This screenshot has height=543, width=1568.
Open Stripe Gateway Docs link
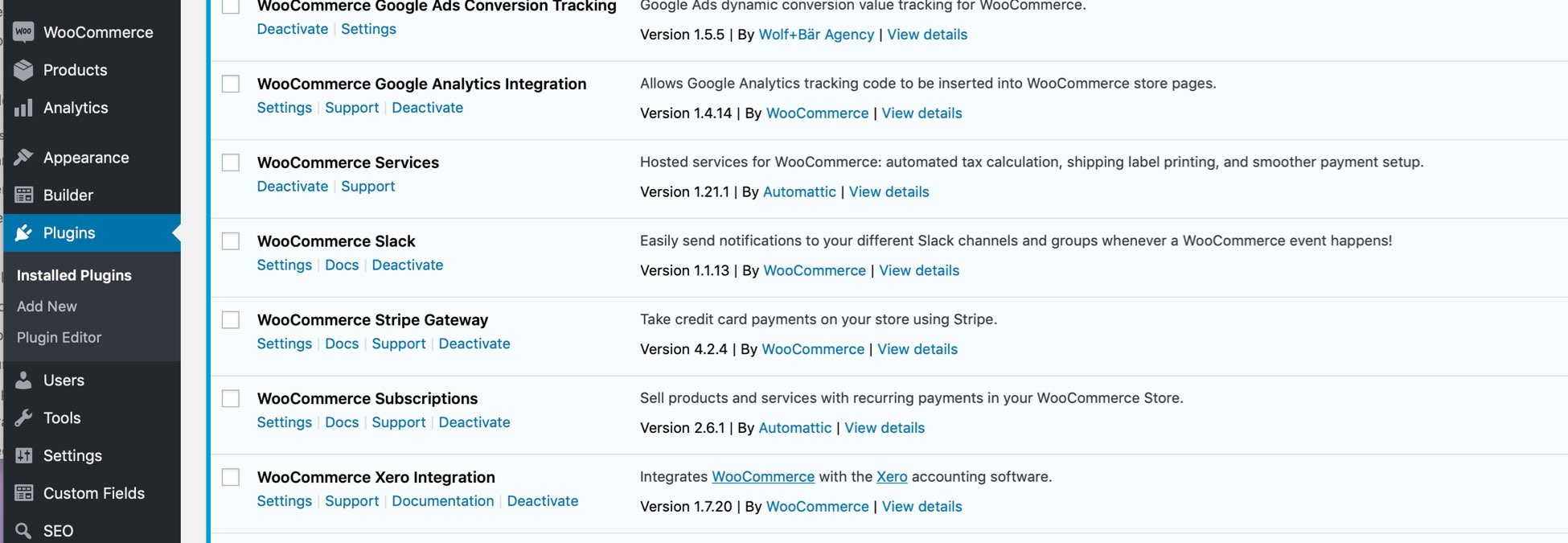tap(342, 344)
